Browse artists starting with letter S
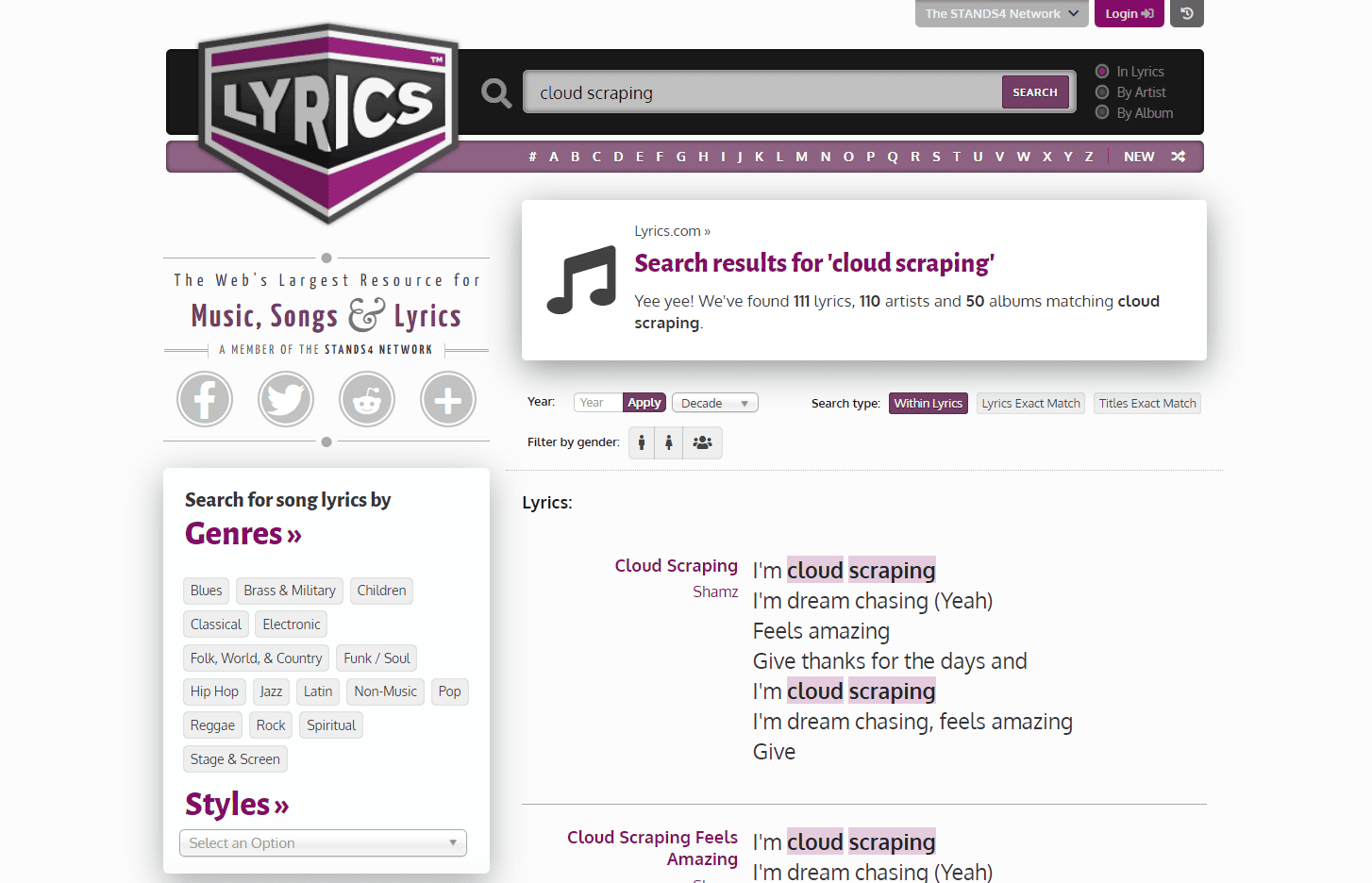The height and width of the screenshot is (883, 1372). pyautogui.click(x=936, y=157)
